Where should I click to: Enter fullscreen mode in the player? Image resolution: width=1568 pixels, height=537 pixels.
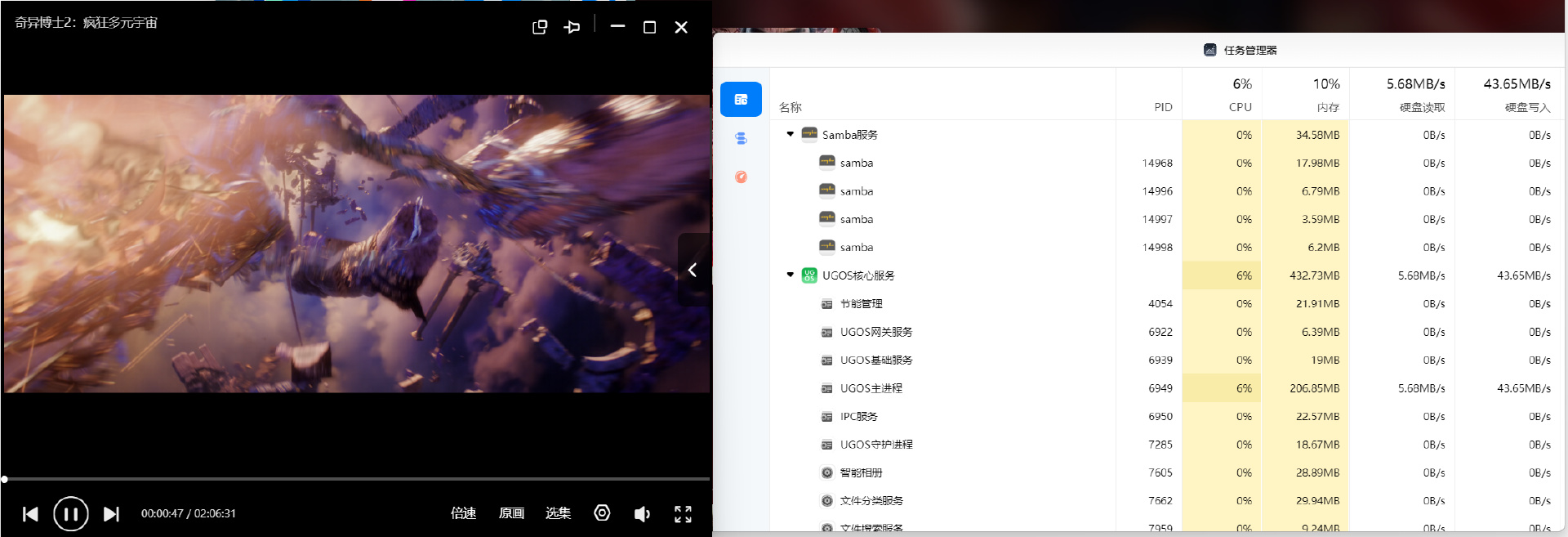pos(683,514)
